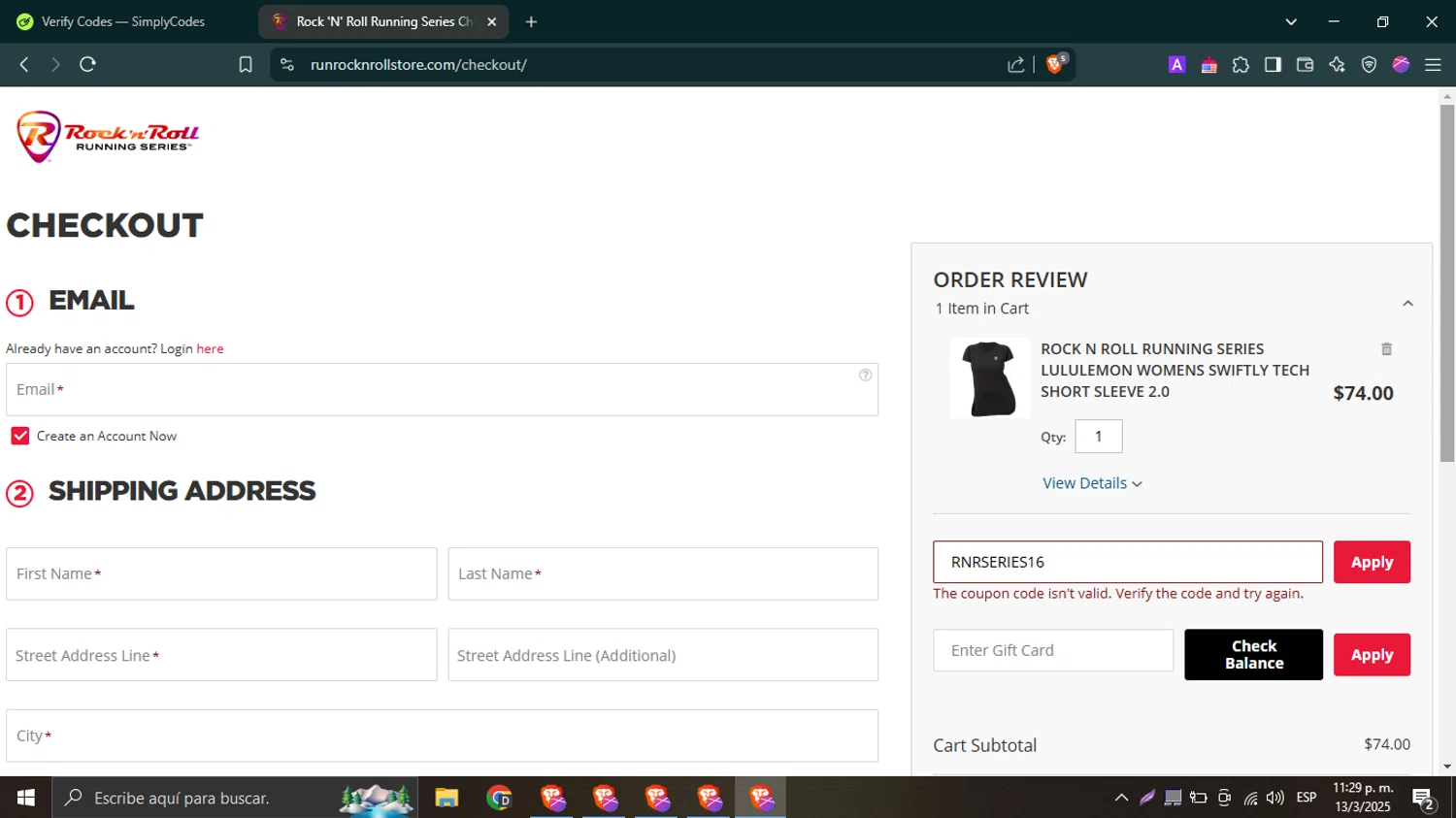Apply the gift card
This screenshot has height=818, width=1456.
[1372, 655]
